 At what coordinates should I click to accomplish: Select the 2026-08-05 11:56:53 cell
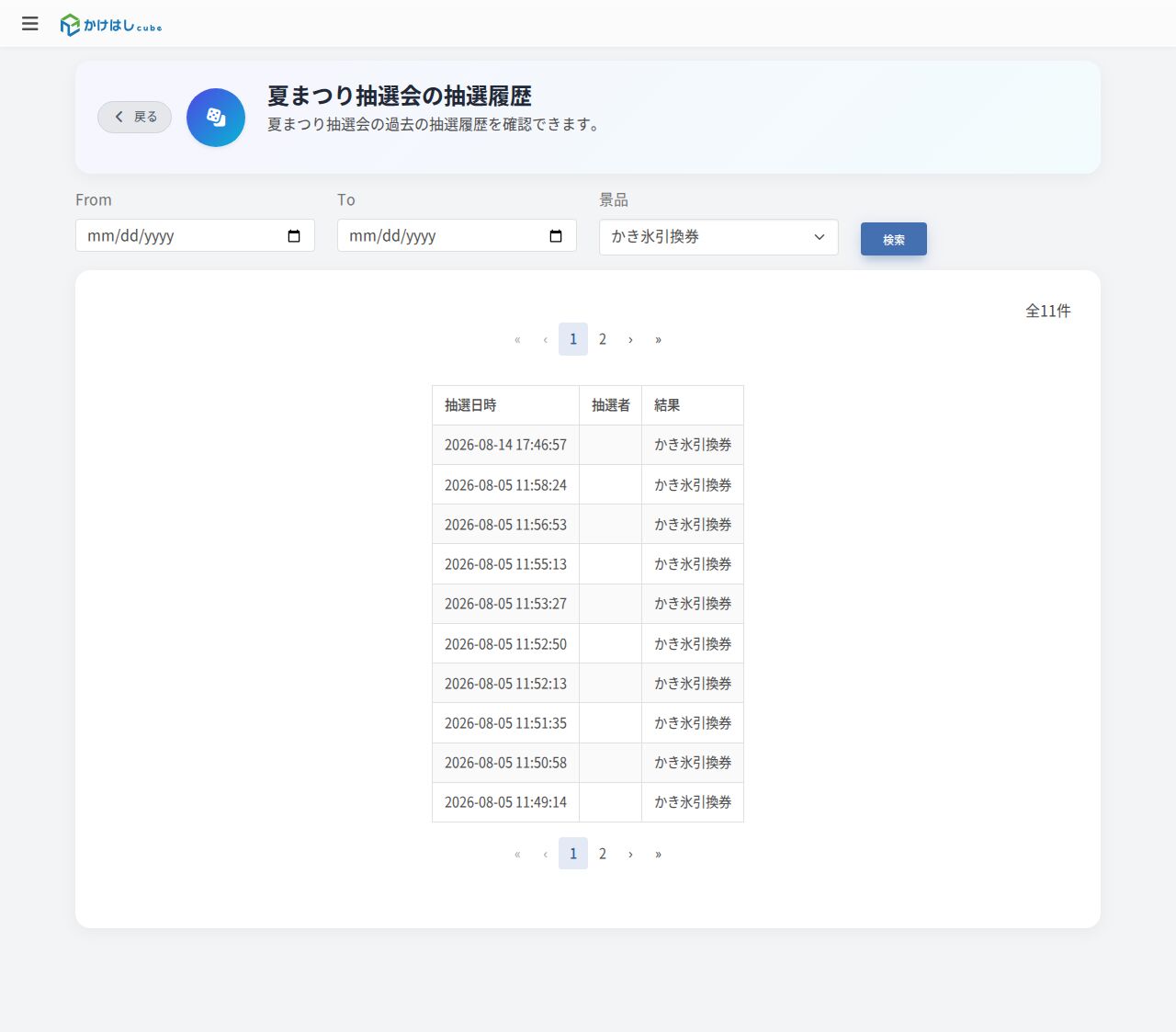click(505, 525)
